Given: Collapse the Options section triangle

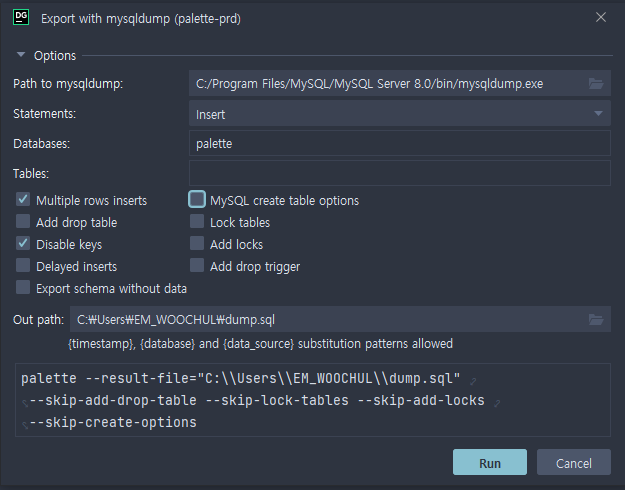Looking at the screenshot, I should 21,55.
